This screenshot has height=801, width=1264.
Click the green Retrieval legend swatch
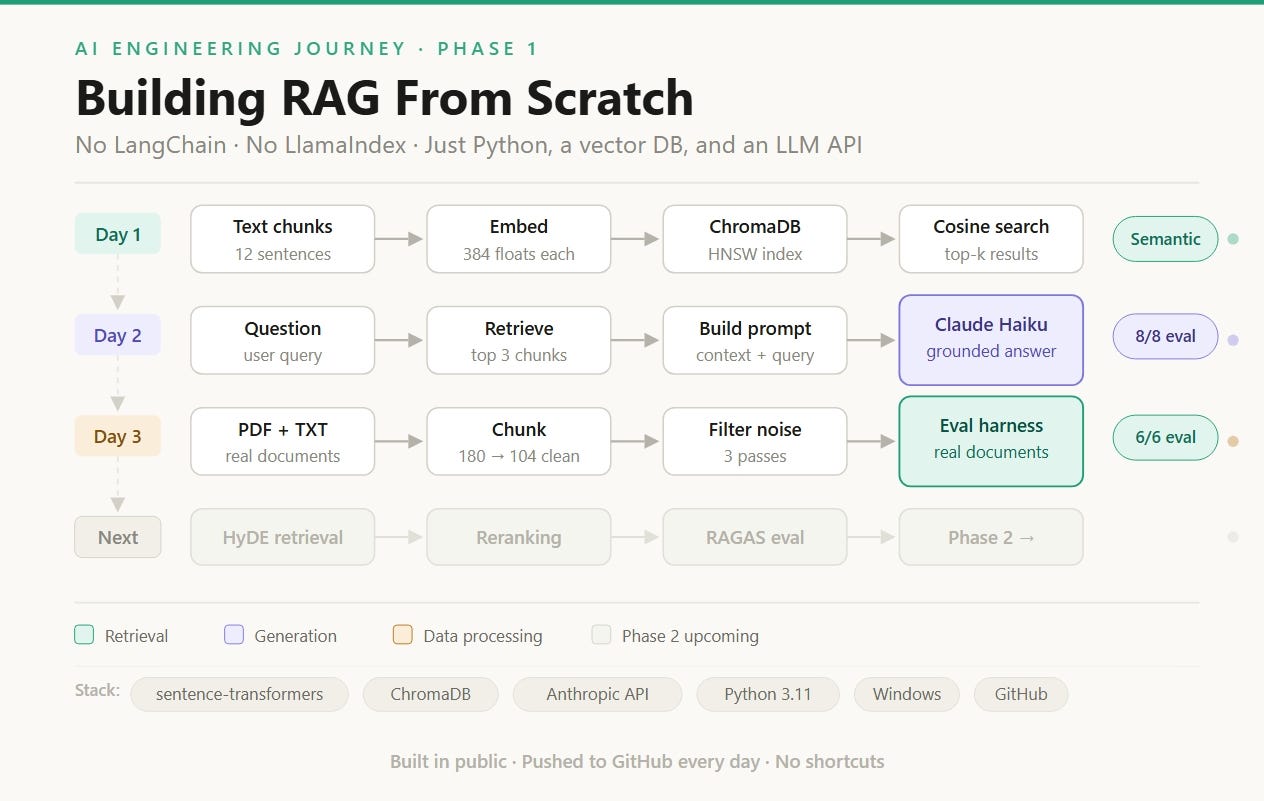click(84, 635)
